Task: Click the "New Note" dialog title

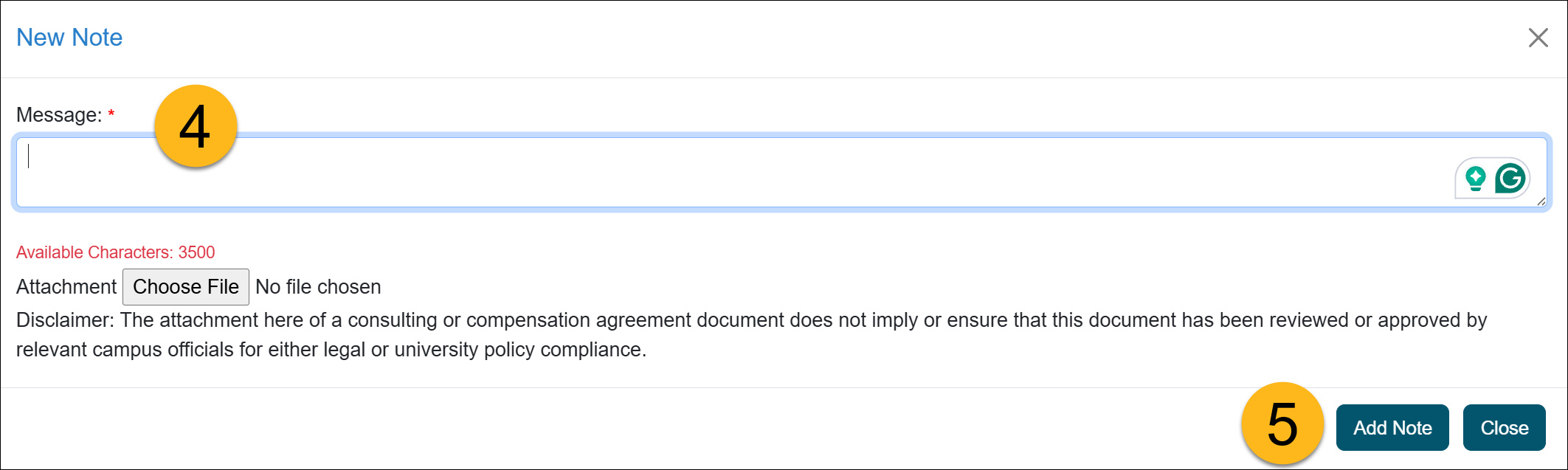Action: pos(69,38)
